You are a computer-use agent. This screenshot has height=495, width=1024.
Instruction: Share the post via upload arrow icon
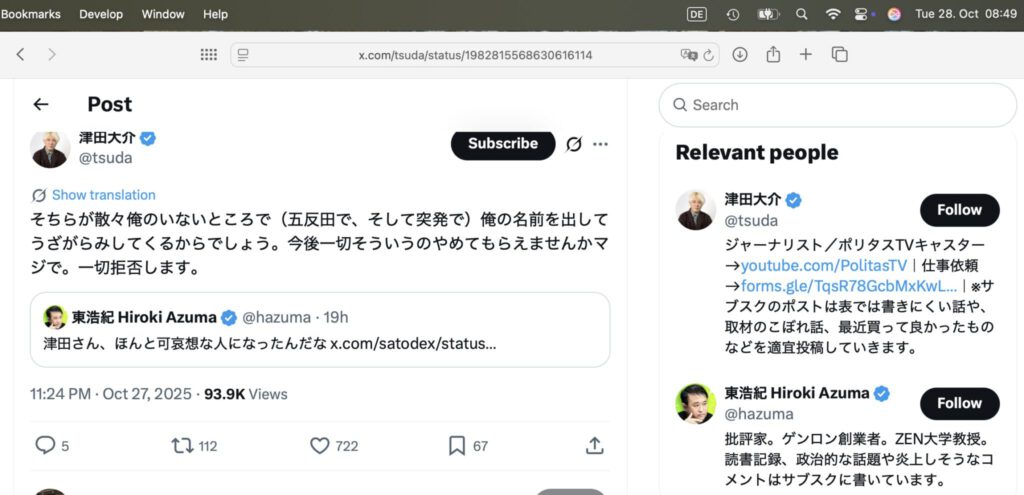(x=594, y=445)
